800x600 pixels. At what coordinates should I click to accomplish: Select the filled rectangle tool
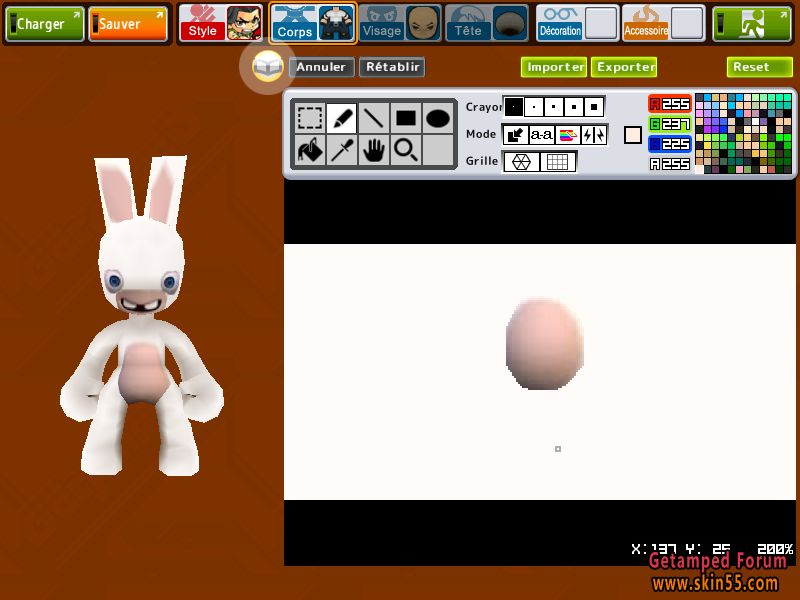[x=406, y=118]
